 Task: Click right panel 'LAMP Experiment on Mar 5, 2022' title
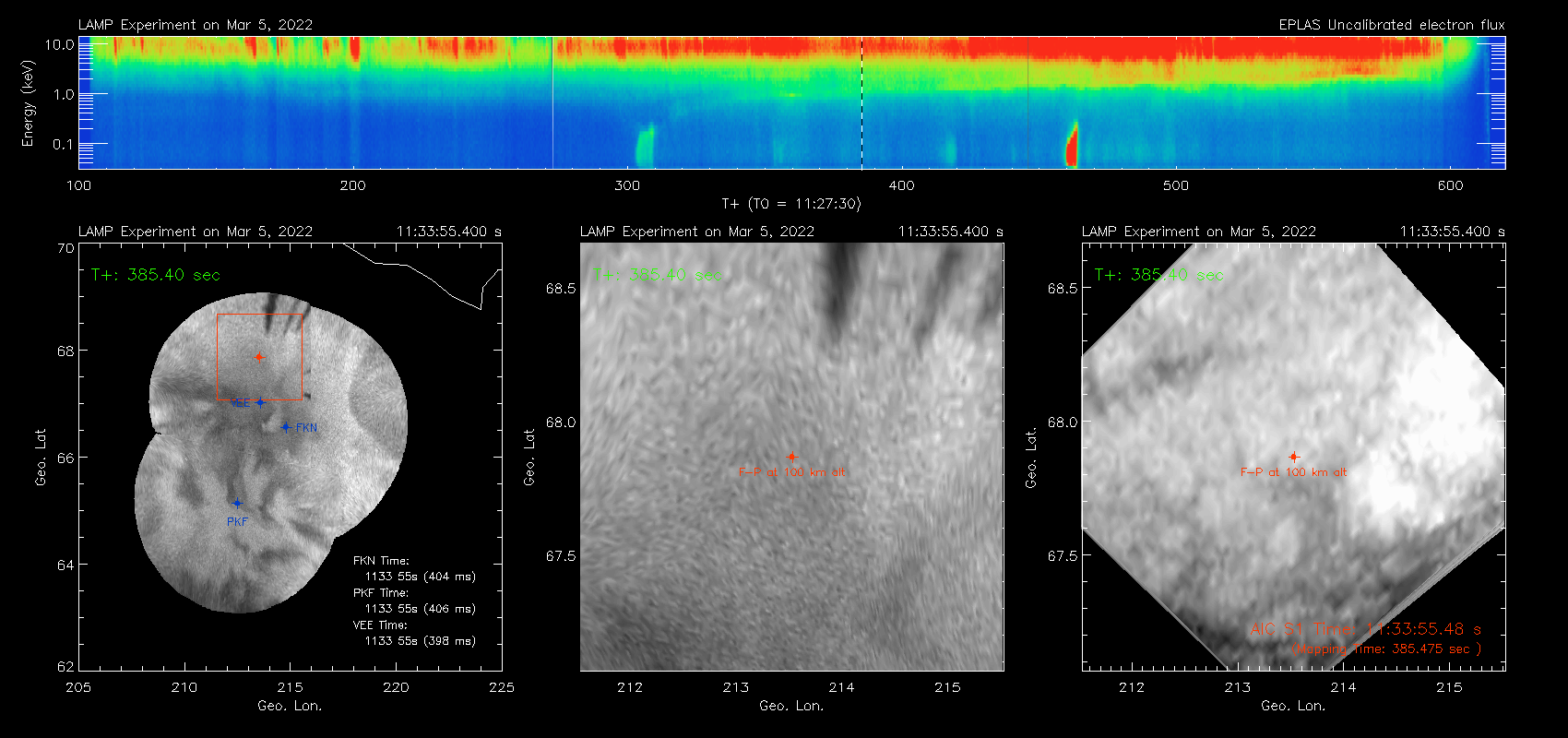coord(1199,232)
